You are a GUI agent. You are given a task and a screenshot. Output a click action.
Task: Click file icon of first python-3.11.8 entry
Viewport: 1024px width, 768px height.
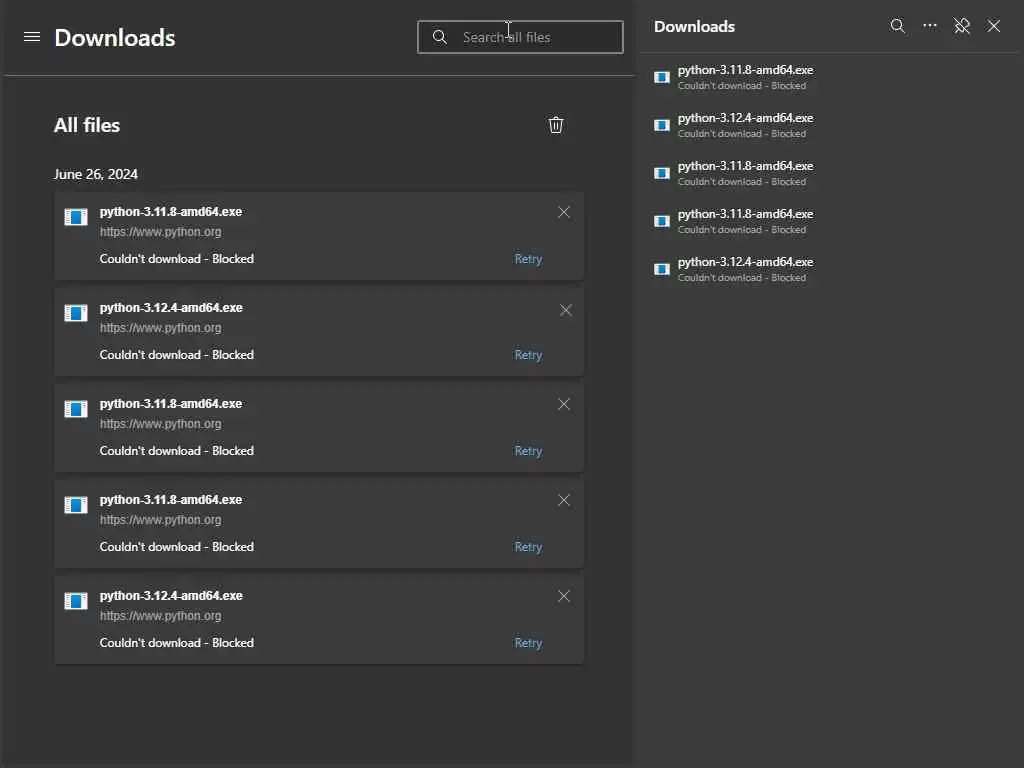pos(76,217)
